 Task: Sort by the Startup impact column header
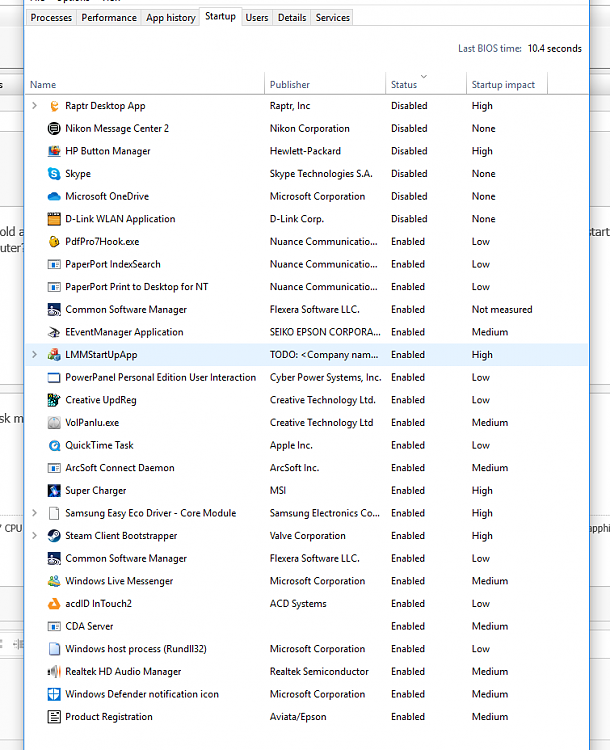point(507,84)
